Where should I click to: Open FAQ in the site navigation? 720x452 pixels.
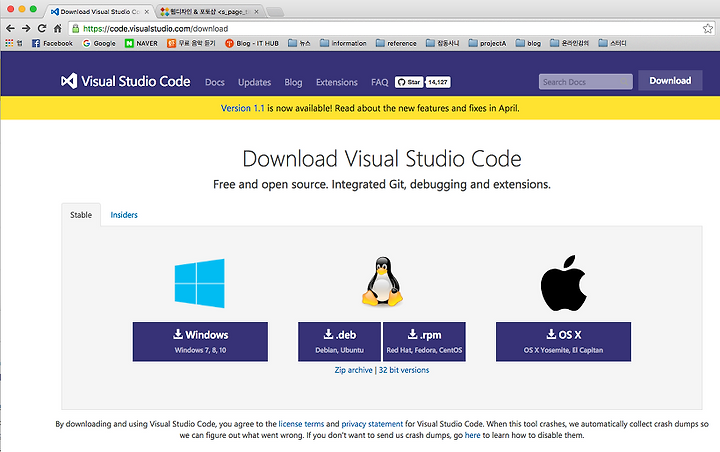[x=379, y=82]
